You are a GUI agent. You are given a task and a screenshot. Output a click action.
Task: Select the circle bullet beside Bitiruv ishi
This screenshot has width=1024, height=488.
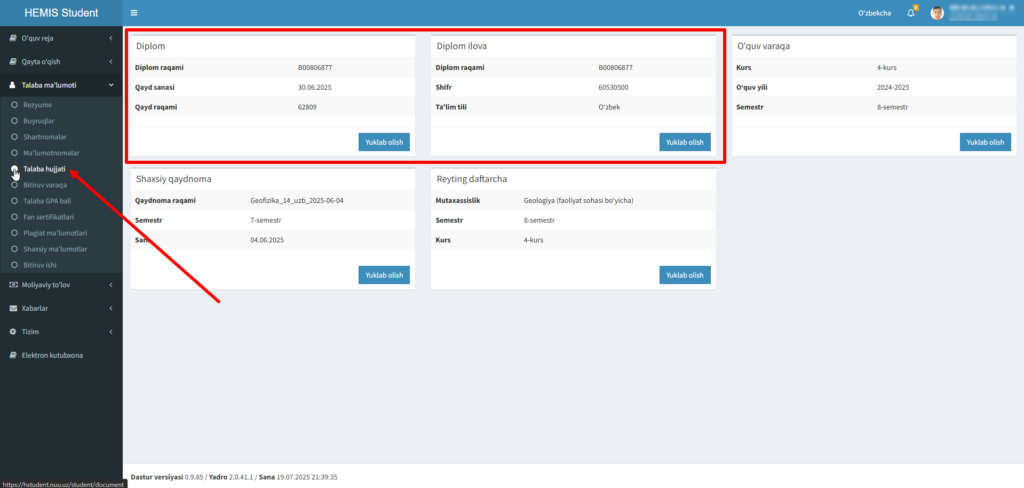tap(14, 265)
